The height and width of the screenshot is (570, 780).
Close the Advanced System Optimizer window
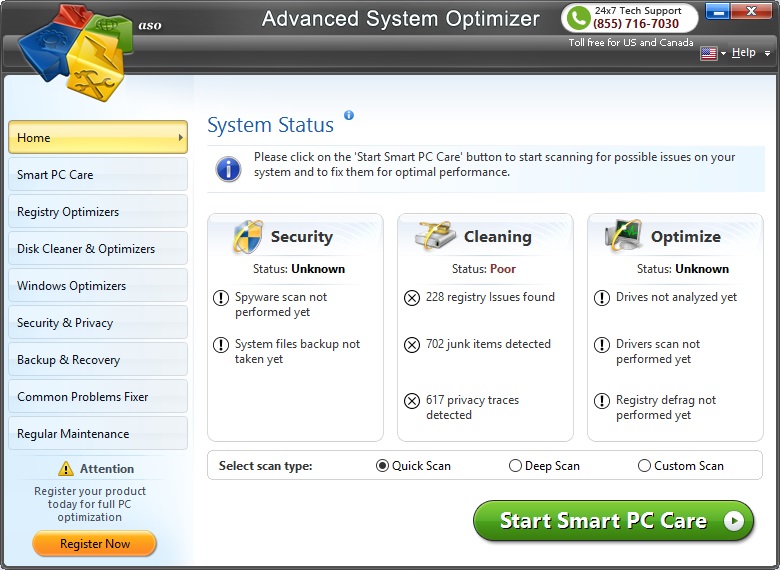[x=752, y=11]
